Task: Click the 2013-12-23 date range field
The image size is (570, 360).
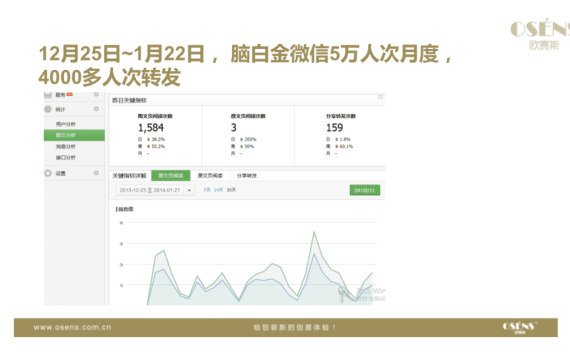Action: [150, 190]
